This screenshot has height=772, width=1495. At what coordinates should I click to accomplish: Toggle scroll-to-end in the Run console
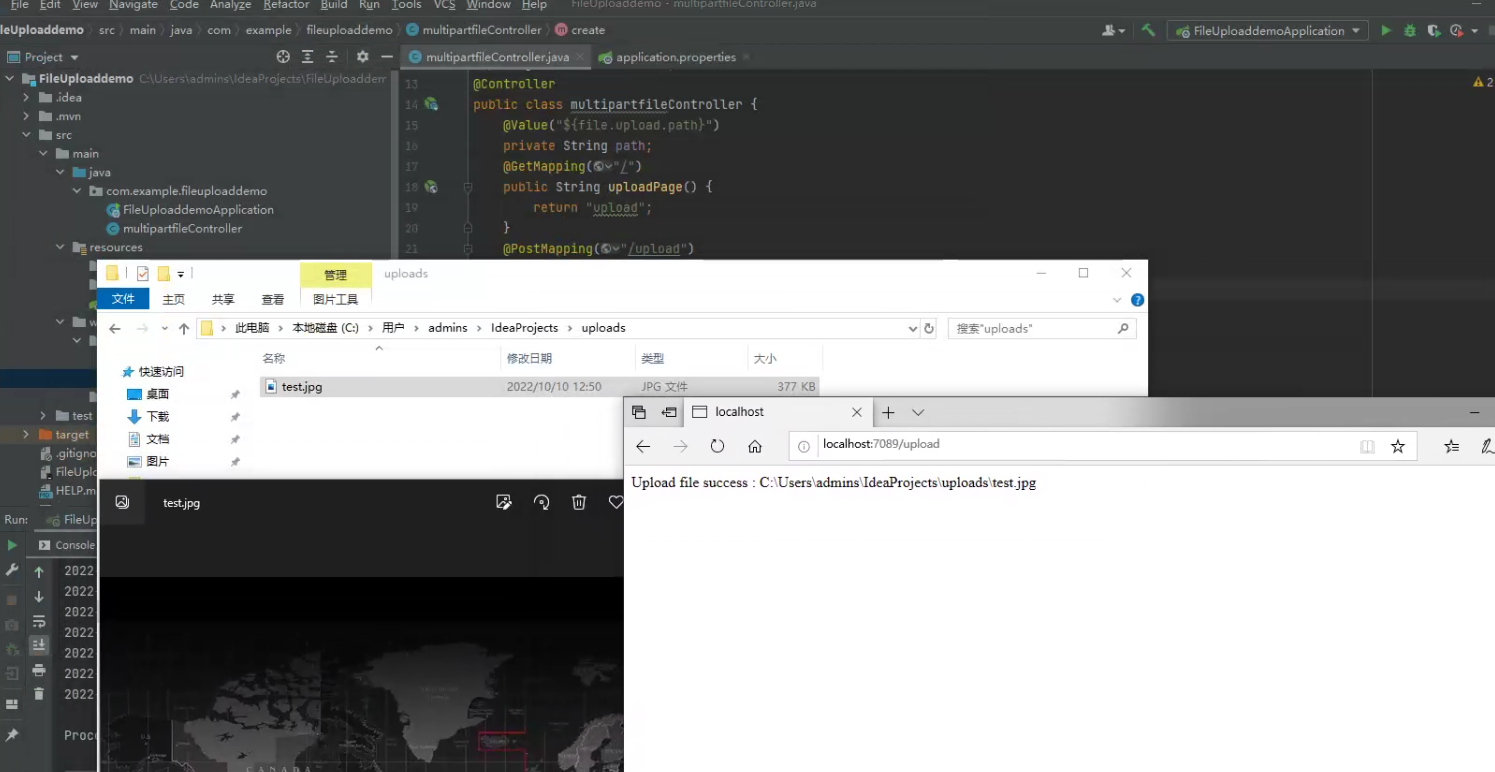click(39, 645)
